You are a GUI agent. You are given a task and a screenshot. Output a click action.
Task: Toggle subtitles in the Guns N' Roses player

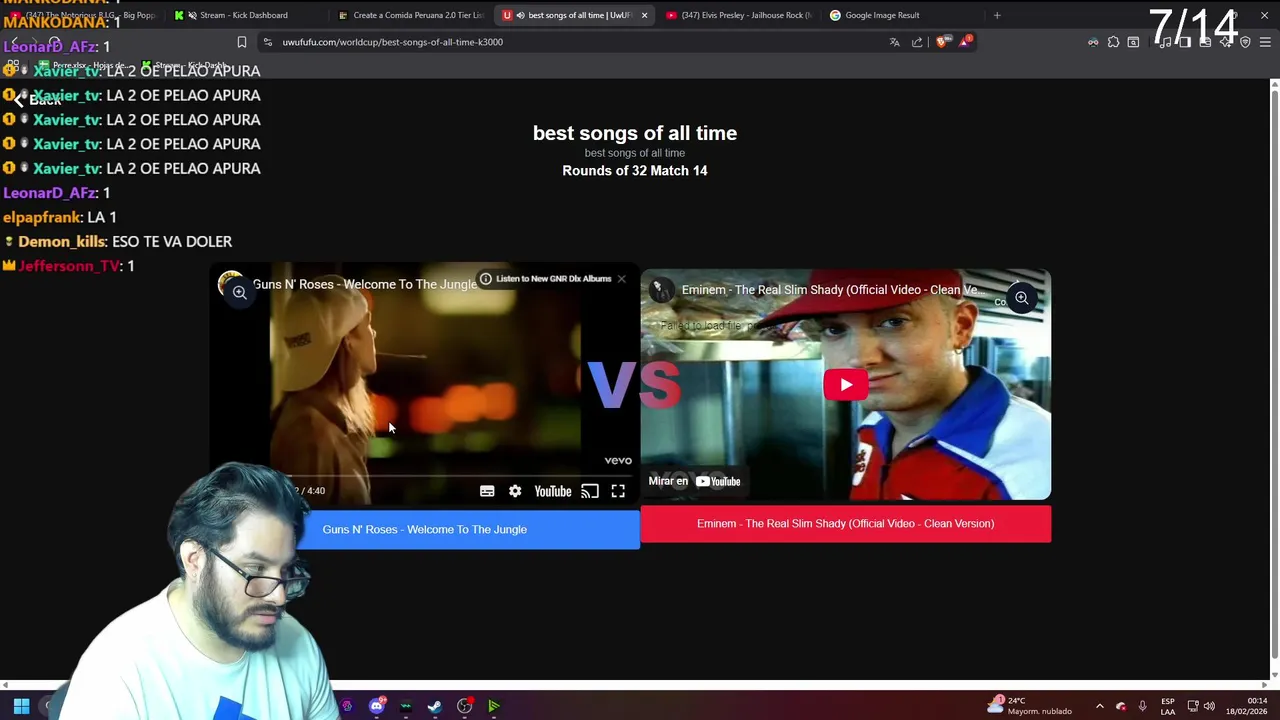coord(487,491)
